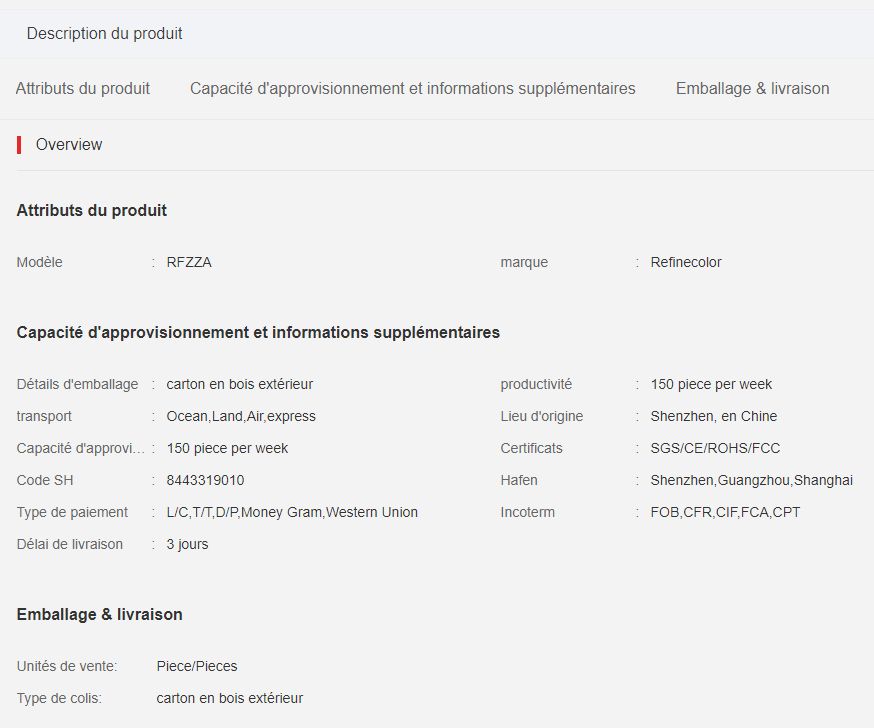Switch to the "Emballage & livraison" tab
874x728 pixels.
[753, 88]
